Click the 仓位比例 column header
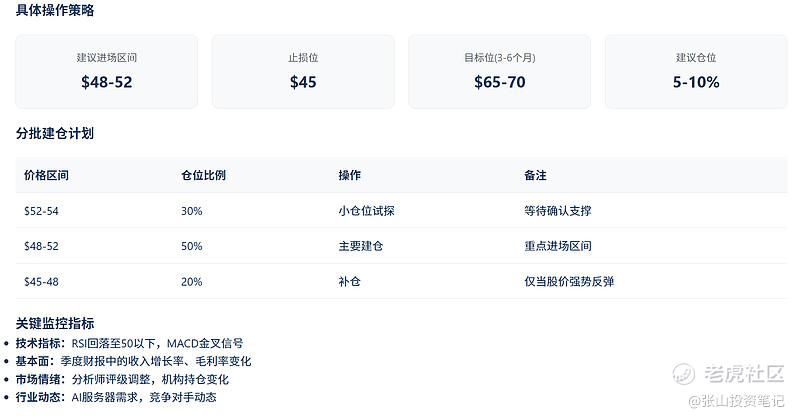This screenshot has height=420, width=800. point(203,175)
